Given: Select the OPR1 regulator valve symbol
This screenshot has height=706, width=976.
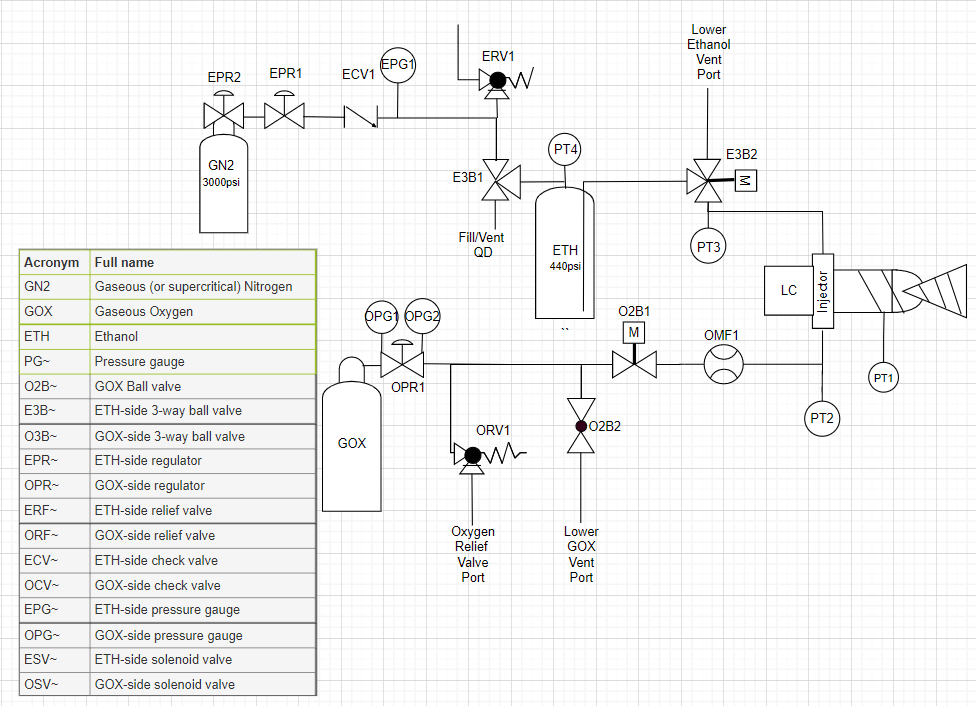Looking at the screenshot, I should click(x=404, y=362).
